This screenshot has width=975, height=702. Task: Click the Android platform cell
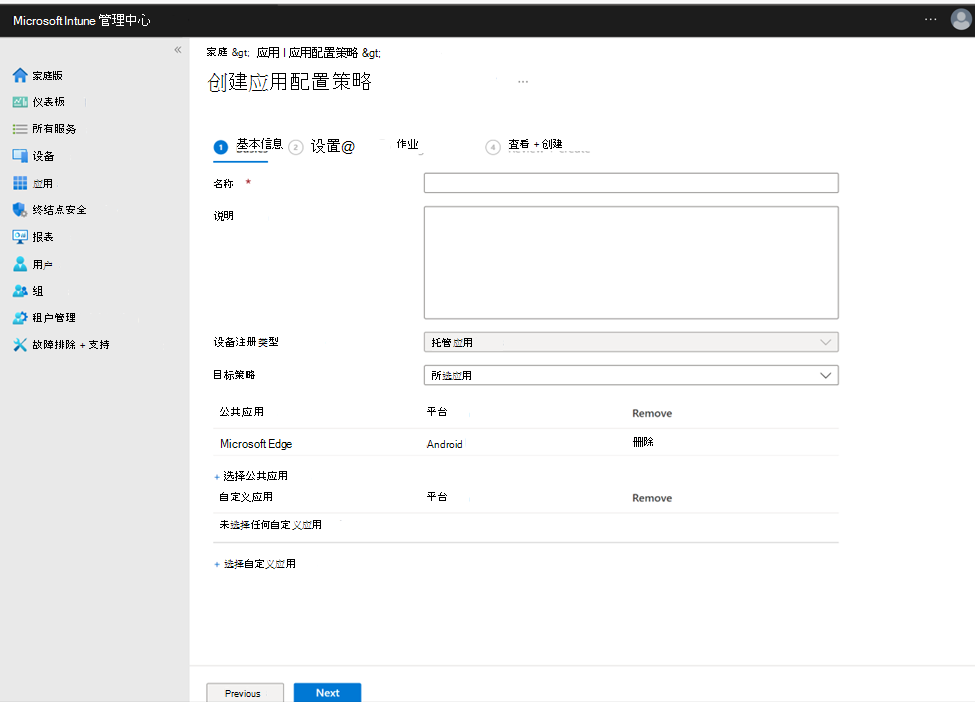coord(445,444)
